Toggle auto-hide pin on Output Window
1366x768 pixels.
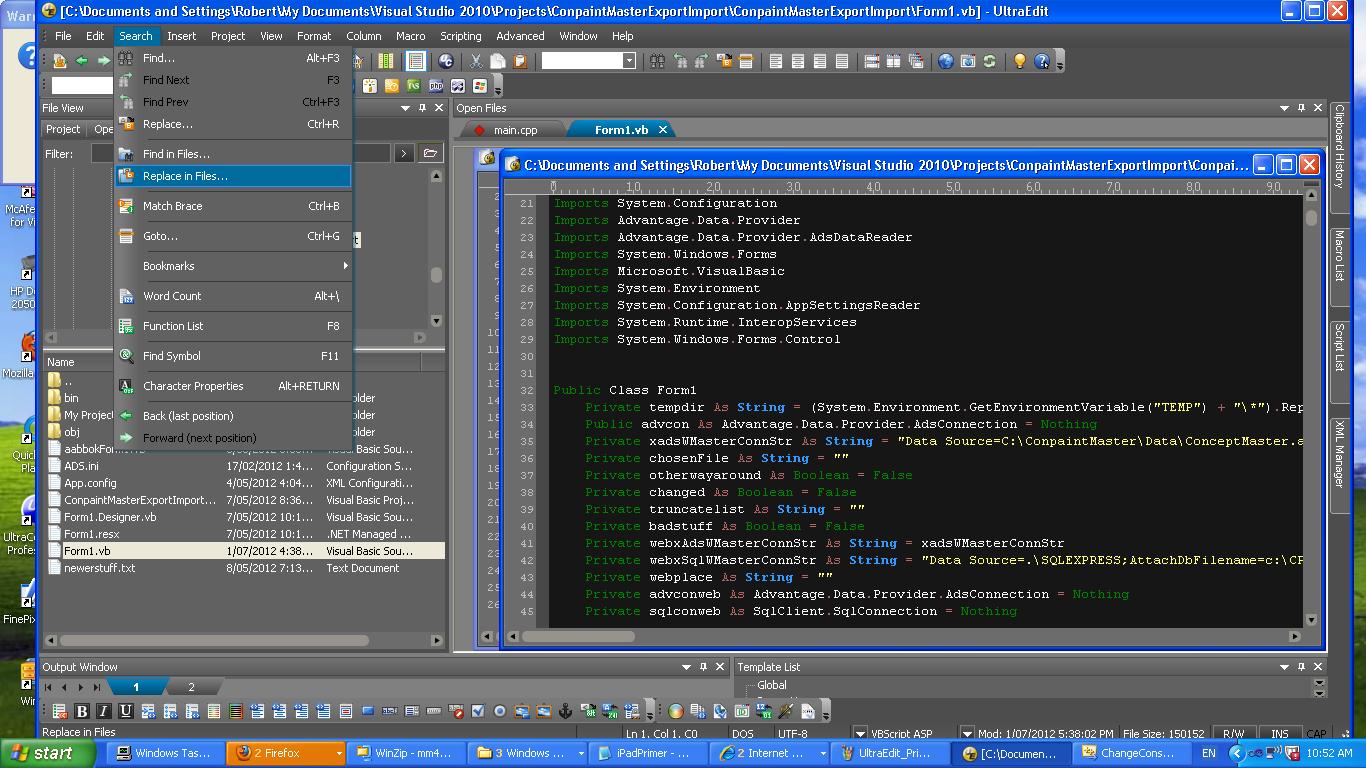703,667
